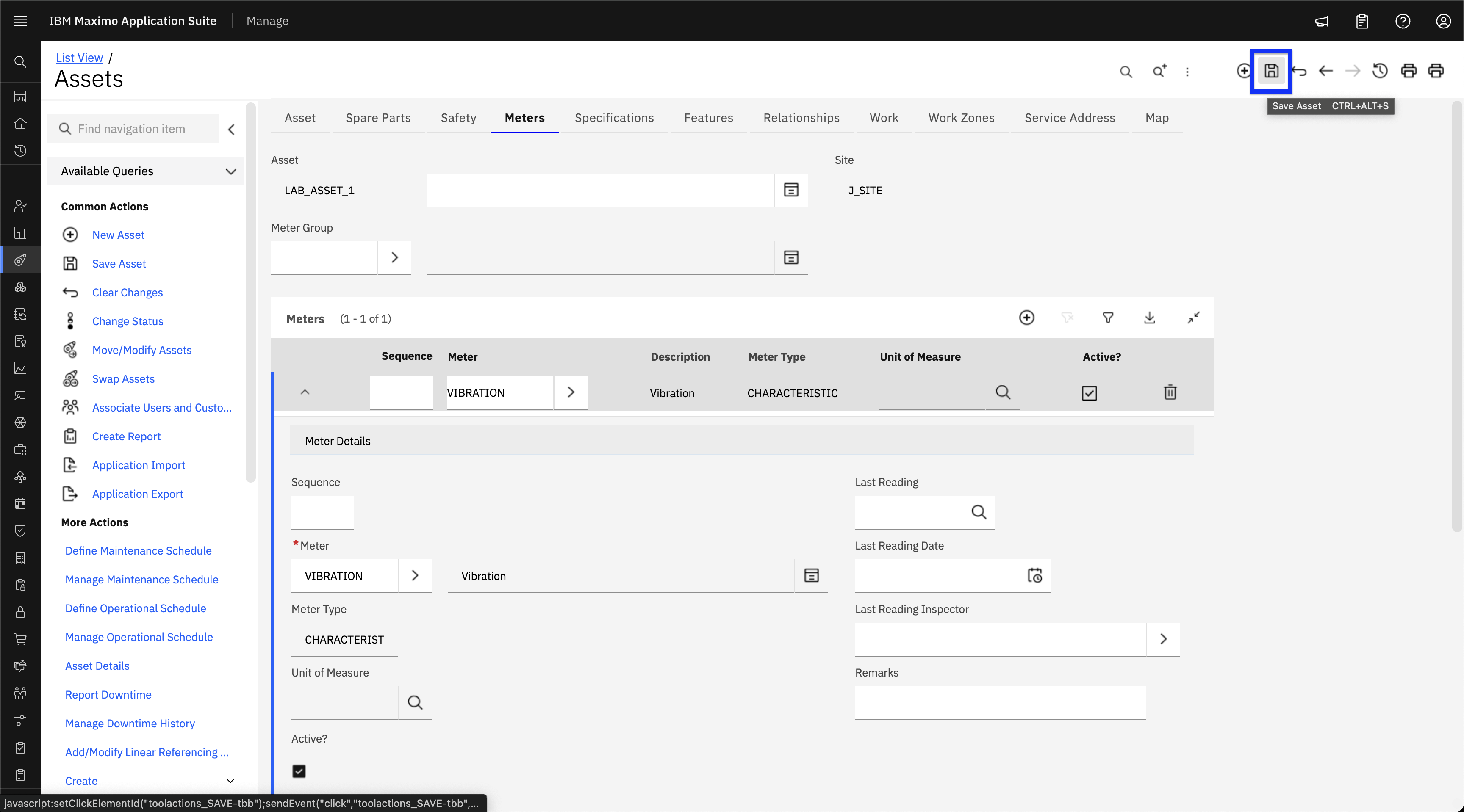Open Last Reading Date calendar picker
This screenshot has width=1464, height=812.
pyautogui.click(x=1035, y=576)
